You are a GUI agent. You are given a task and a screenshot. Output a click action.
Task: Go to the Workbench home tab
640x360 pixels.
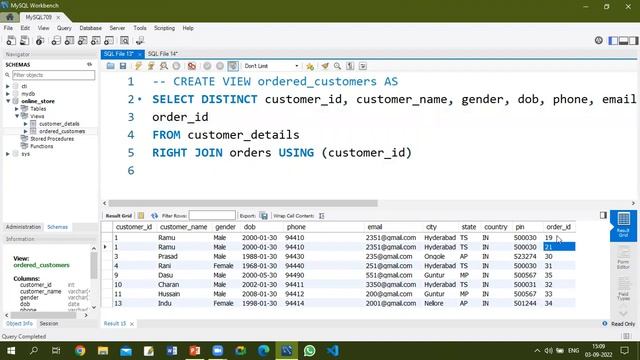point(9,17)
